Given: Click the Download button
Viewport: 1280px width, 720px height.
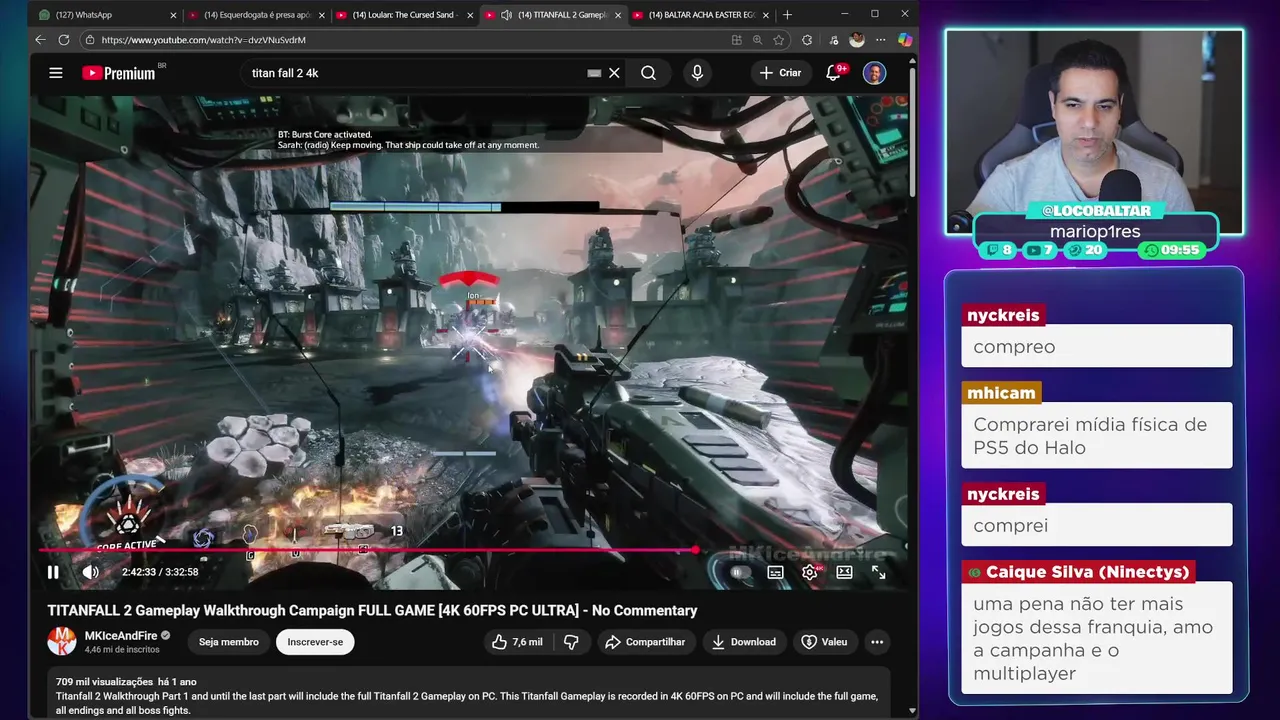Looking at the screenshot, I should coord(743,642).
